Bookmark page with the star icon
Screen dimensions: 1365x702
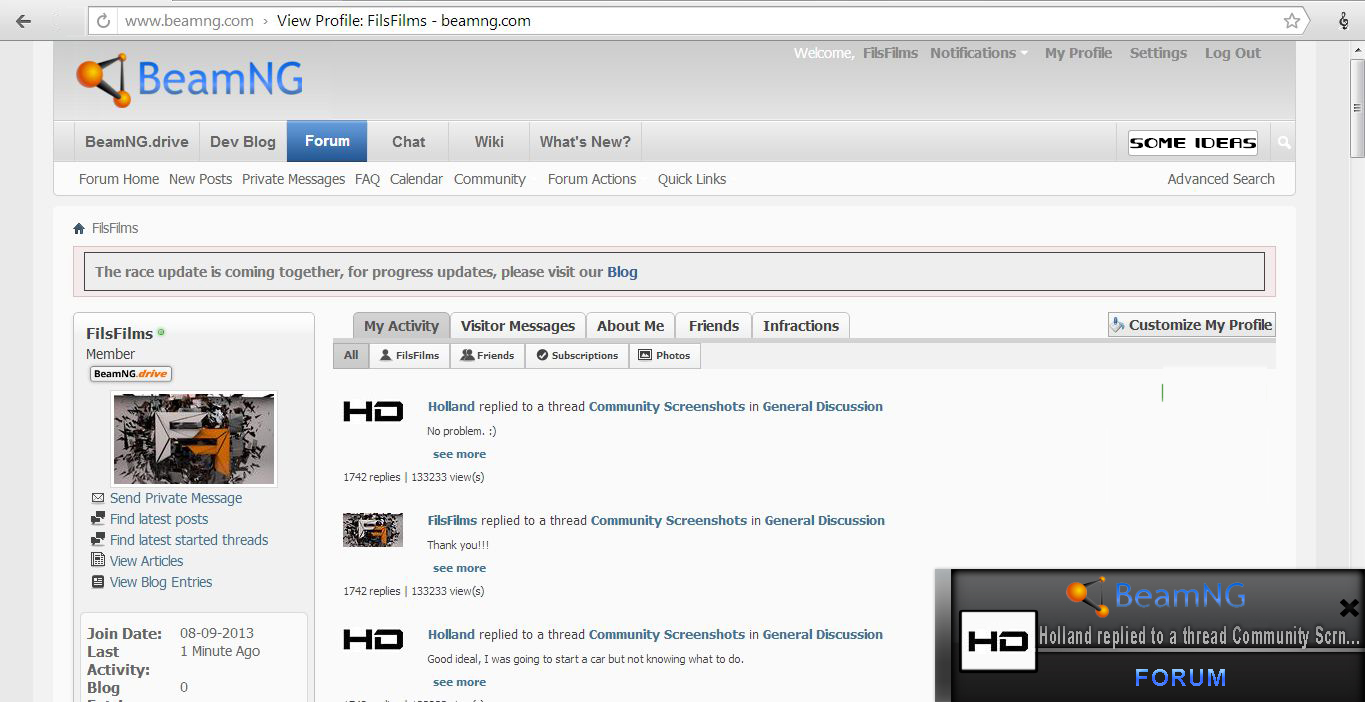pos(1292,20)
